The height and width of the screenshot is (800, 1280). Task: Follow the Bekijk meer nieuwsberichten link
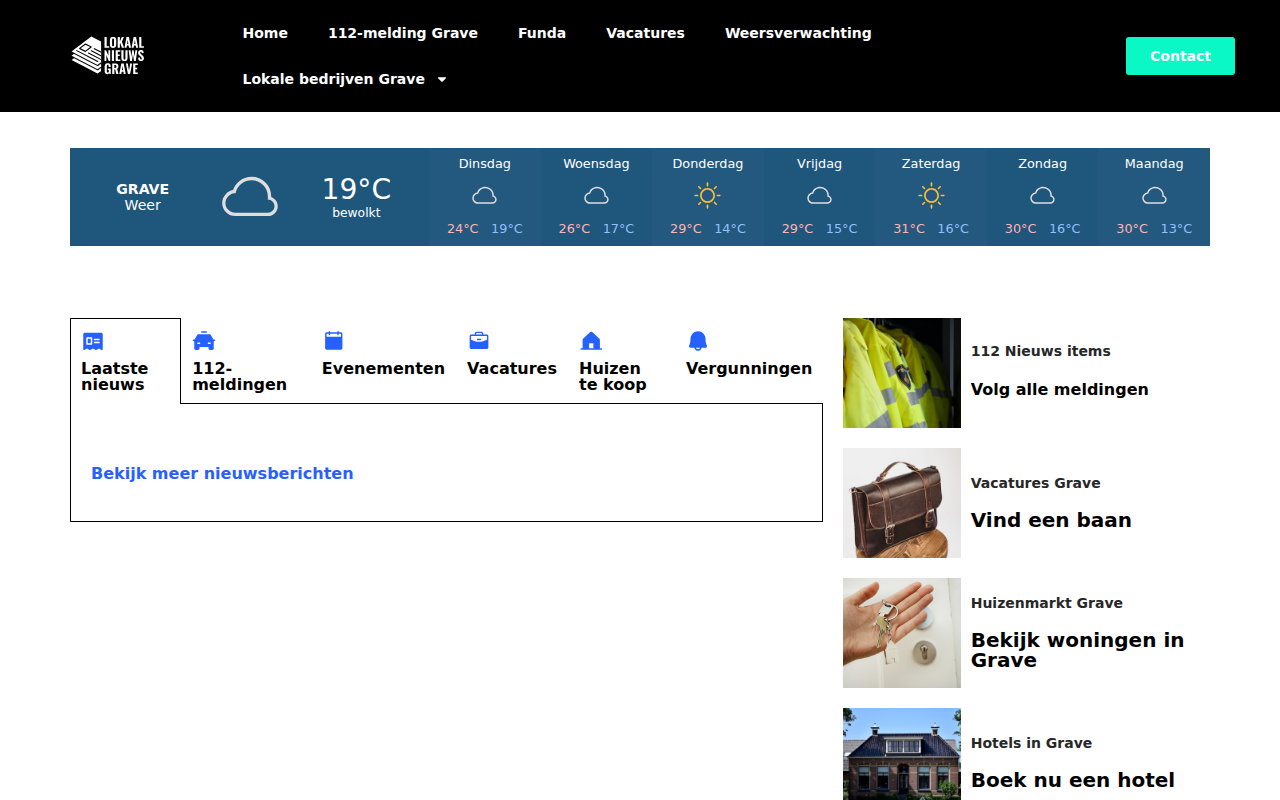tap(222, 473)
